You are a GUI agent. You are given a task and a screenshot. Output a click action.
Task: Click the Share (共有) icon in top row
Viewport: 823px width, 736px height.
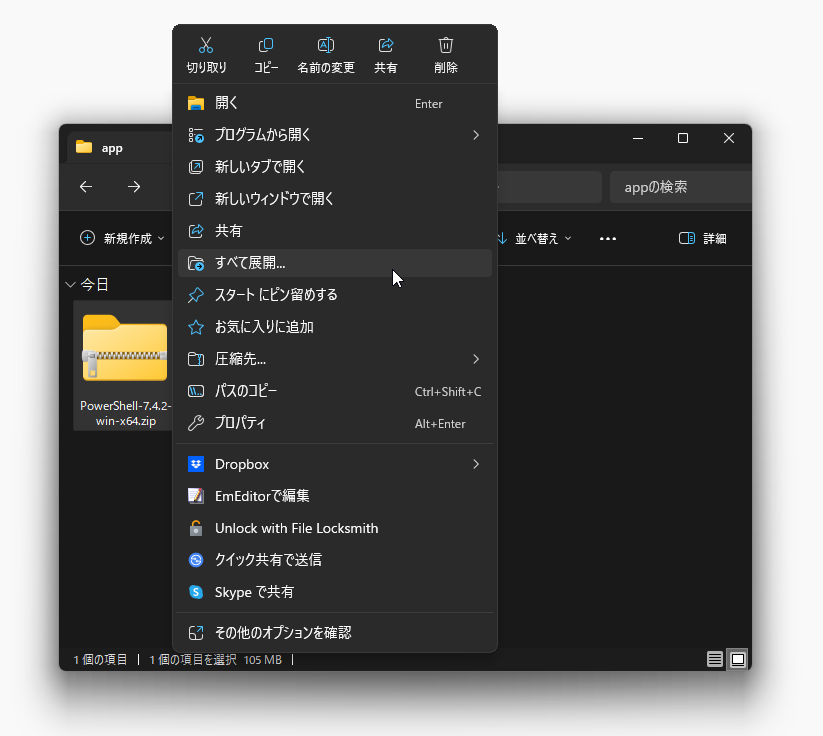[x=386, y=45]
